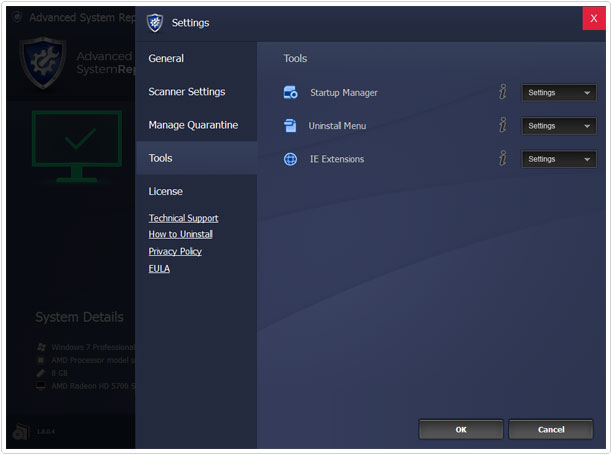Click the Tools heading in right pane
The width and height of the screenshot is (612, 455).
click(295, 59)
